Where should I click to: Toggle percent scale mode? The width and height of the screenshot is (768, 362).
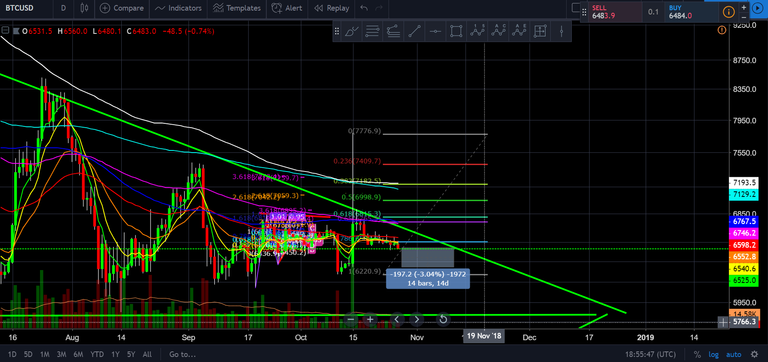(697, 354)
